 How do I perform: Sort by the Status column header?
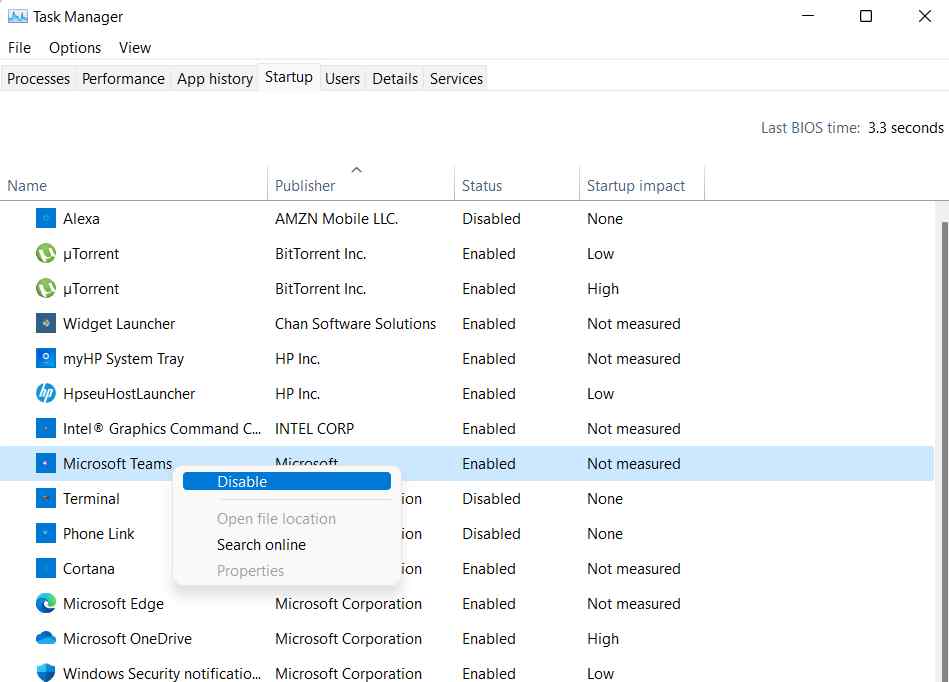point(517,185)
